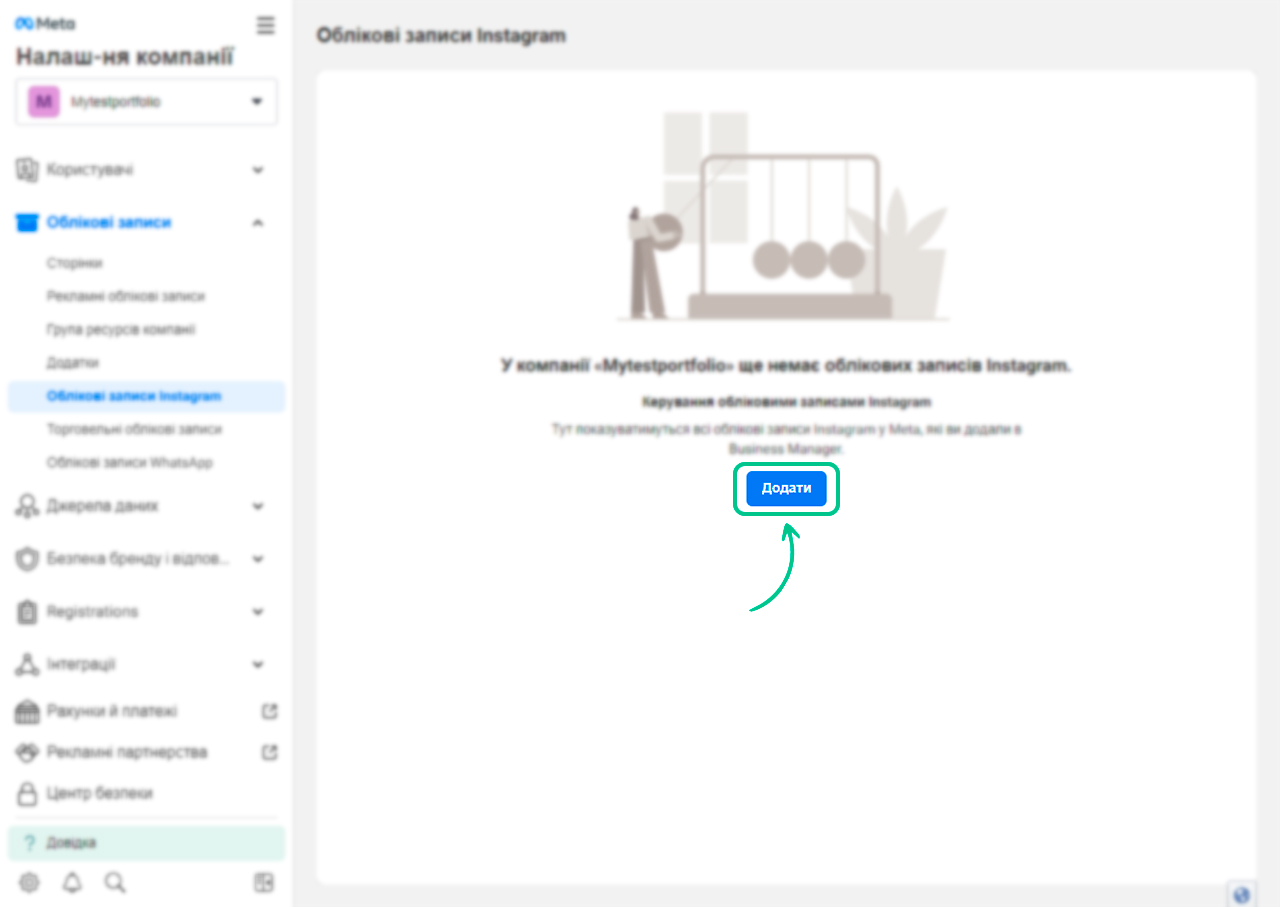Open notifications bell icon
The width and height of the screenshot is (1280, 907).
[72, 882]
